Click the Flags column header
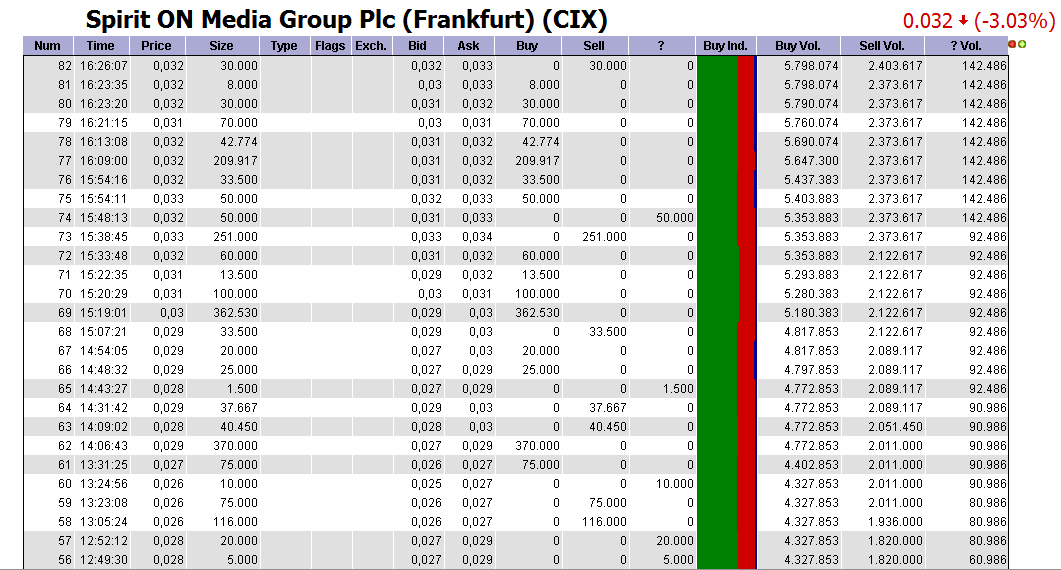 330,46
